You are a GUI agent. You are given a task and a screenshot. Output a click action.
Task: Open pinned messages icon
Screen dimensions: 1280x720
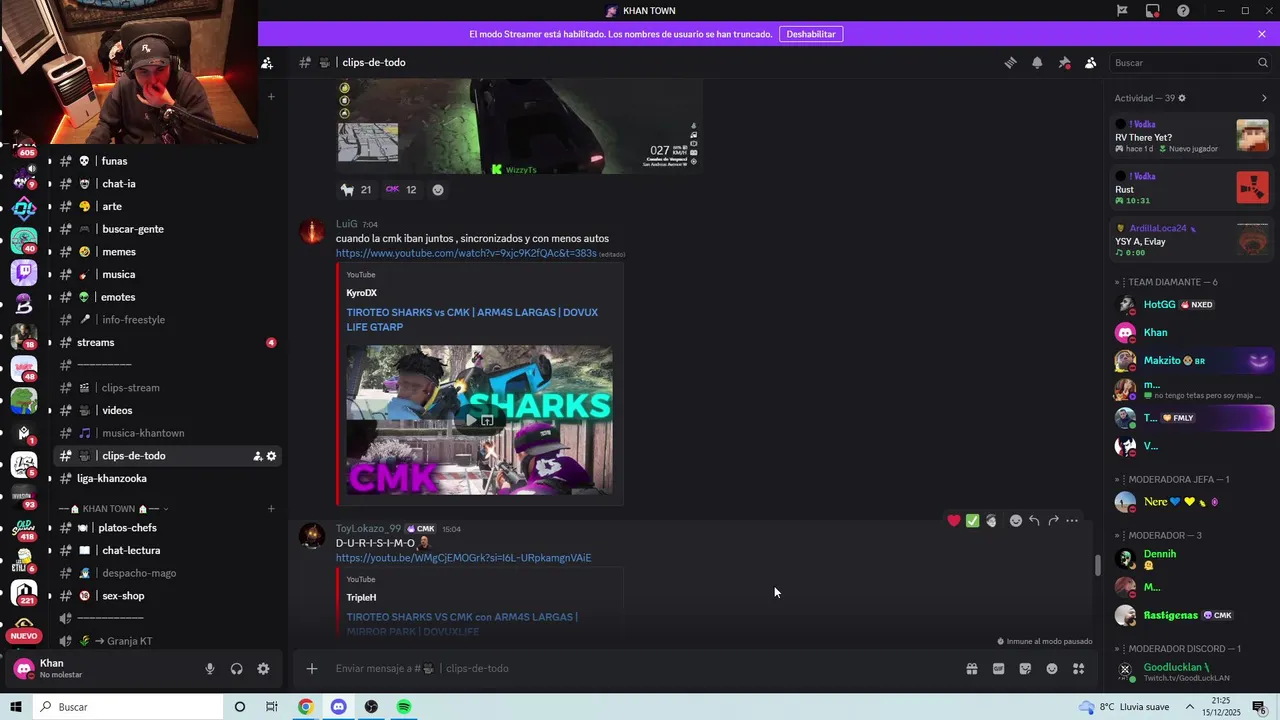click(x=1064, y=62)
